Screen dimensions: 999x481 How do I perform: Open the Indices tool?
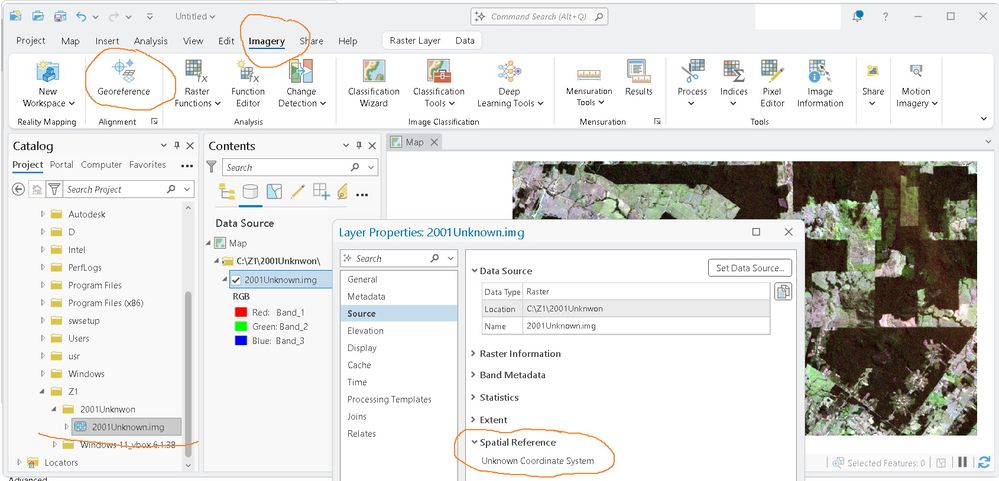pos(733,83)
